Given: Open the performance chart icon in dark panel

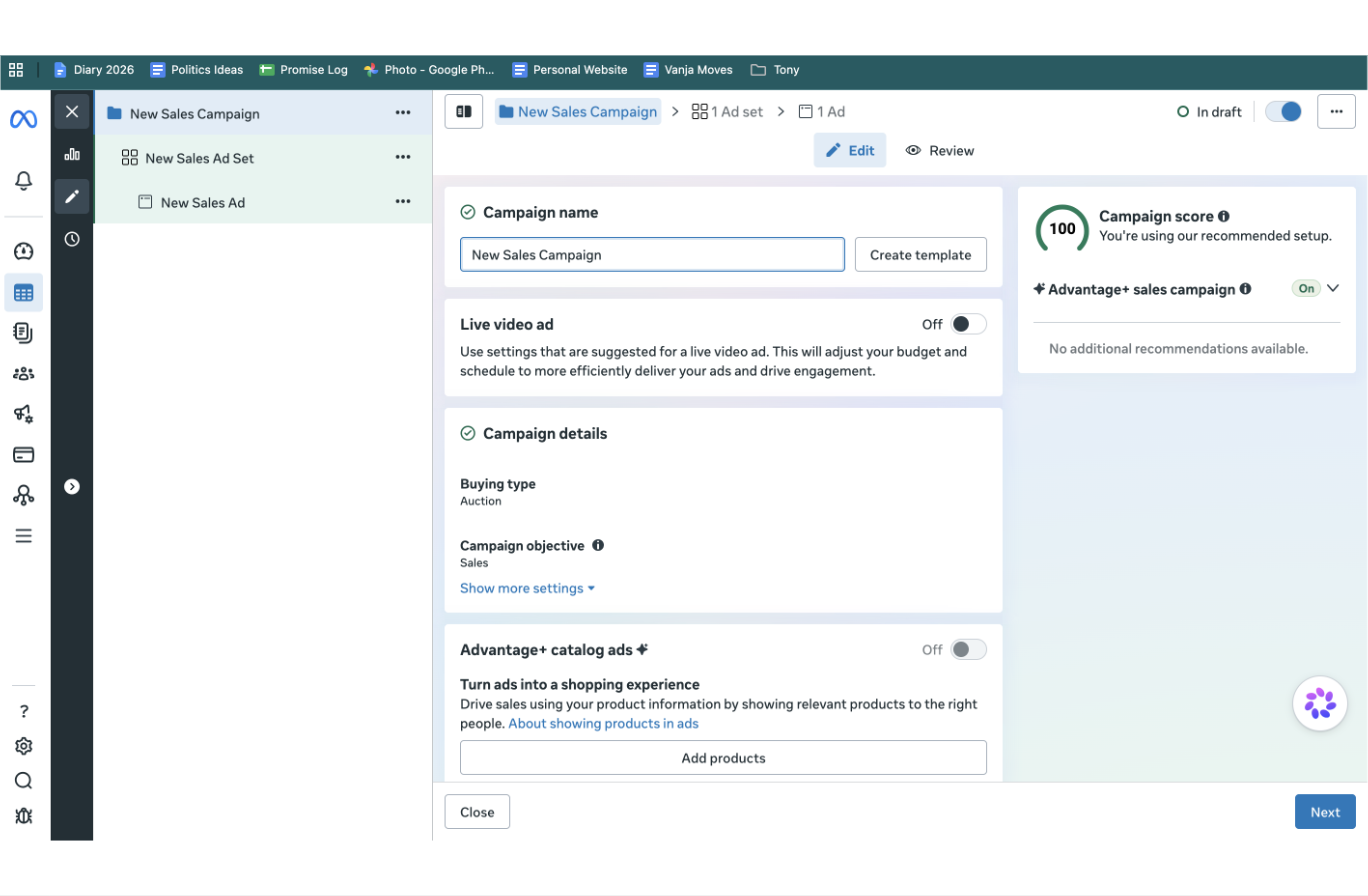Looking at the screenshot, I should pyautogui.click(x=72, y=154).
